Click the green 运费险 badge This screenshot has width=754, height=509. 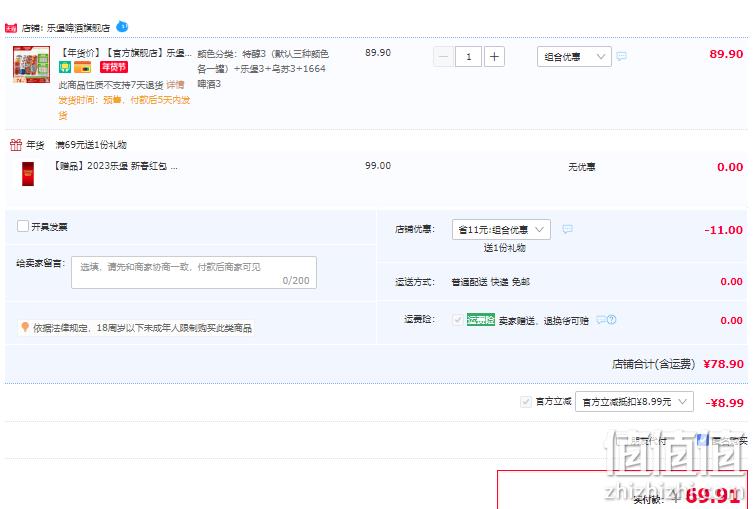[x=480, y=320]
